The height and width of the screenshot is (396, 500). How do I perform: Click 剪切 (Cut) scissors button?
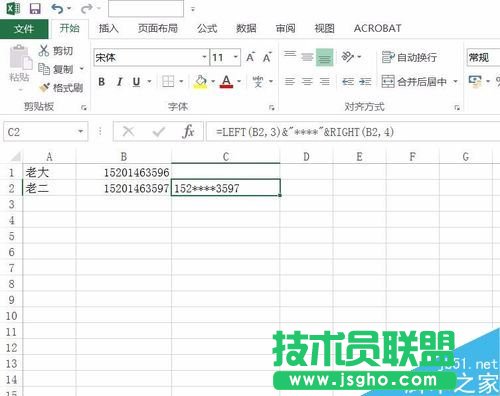56,51
